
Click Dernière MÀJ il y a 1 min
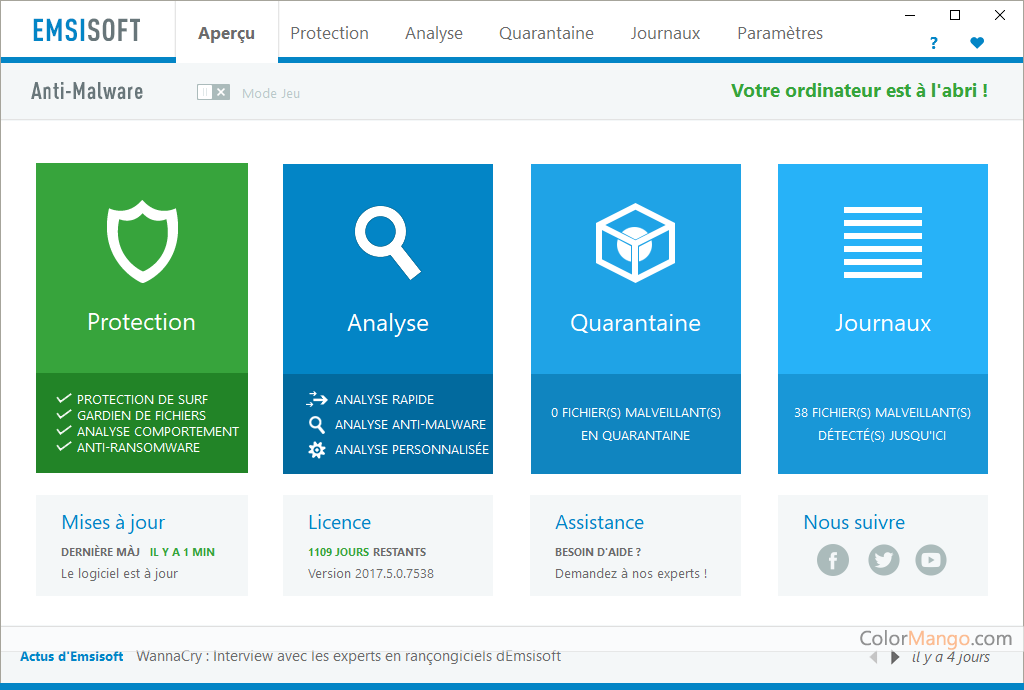138,552
